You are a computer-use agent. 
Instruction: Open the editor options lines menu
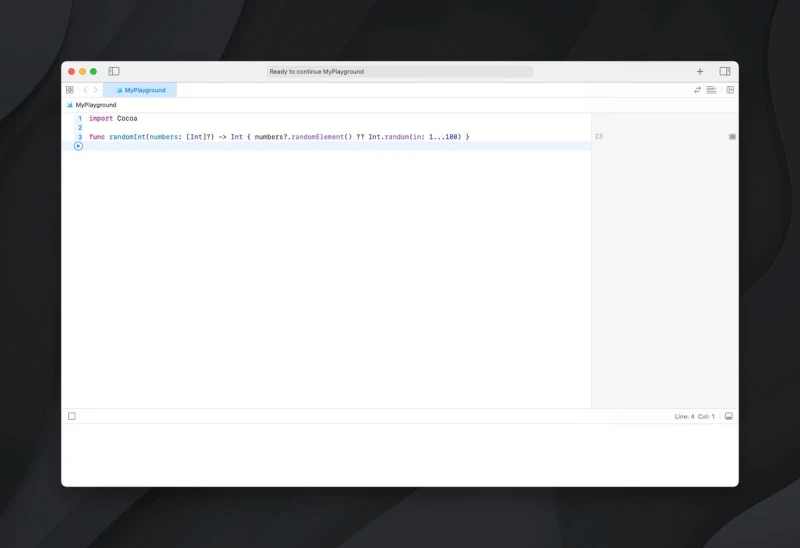(x=711, y=90)
